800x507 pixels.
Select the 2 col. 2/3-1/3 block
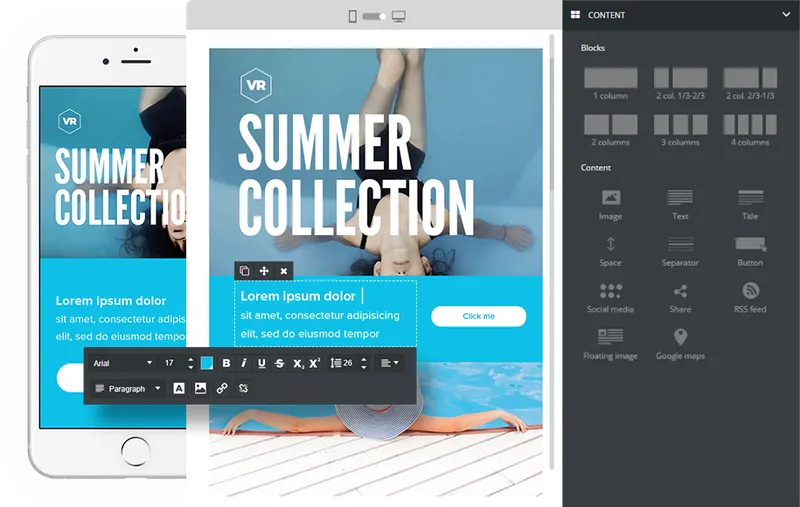point(749,84)
